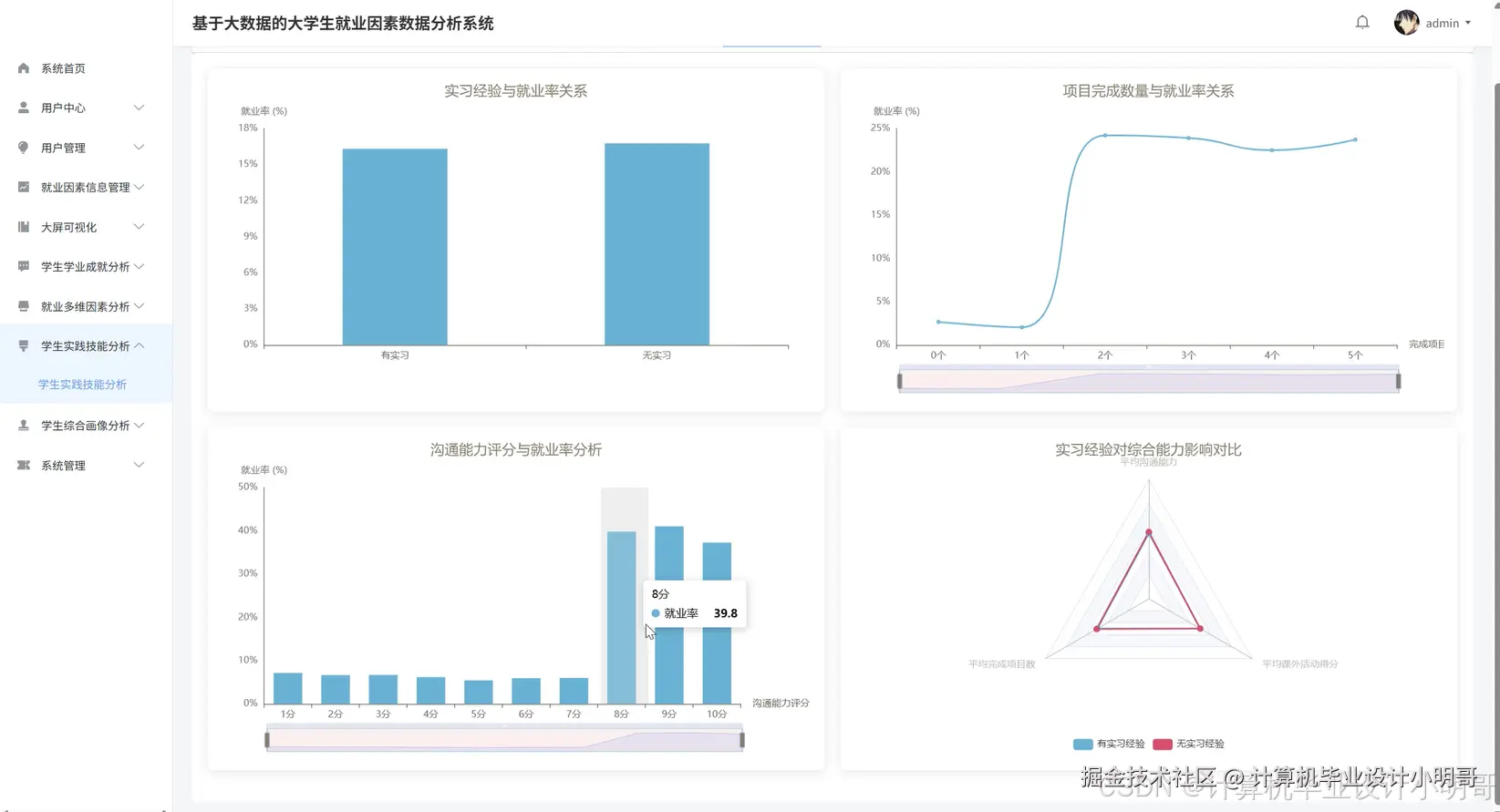Expand the 用户中心 chevron
Viewport: 1500px width, 812px height.
click(139, 108)
